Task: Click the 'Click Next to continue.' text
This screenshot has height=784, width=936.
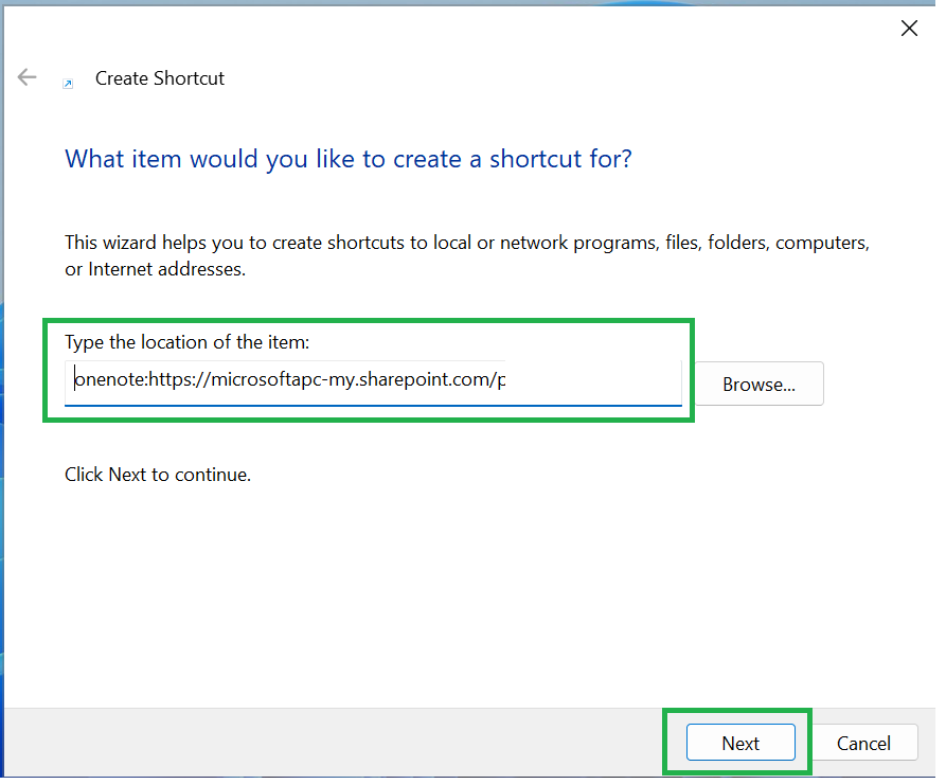Action: click(x=158, y=474)
